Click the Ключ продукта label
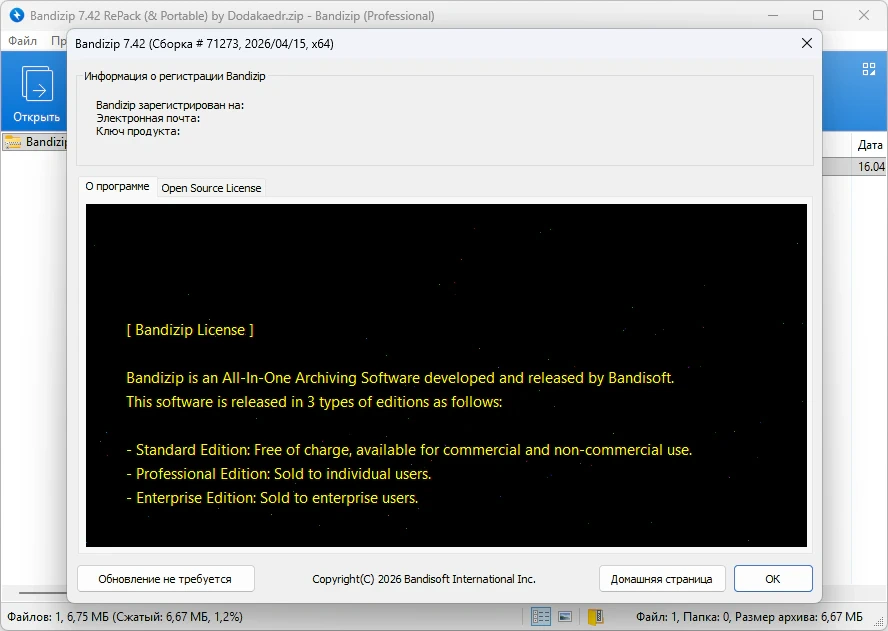The width and height of the screenshot is (888, 631). (138, 131)
